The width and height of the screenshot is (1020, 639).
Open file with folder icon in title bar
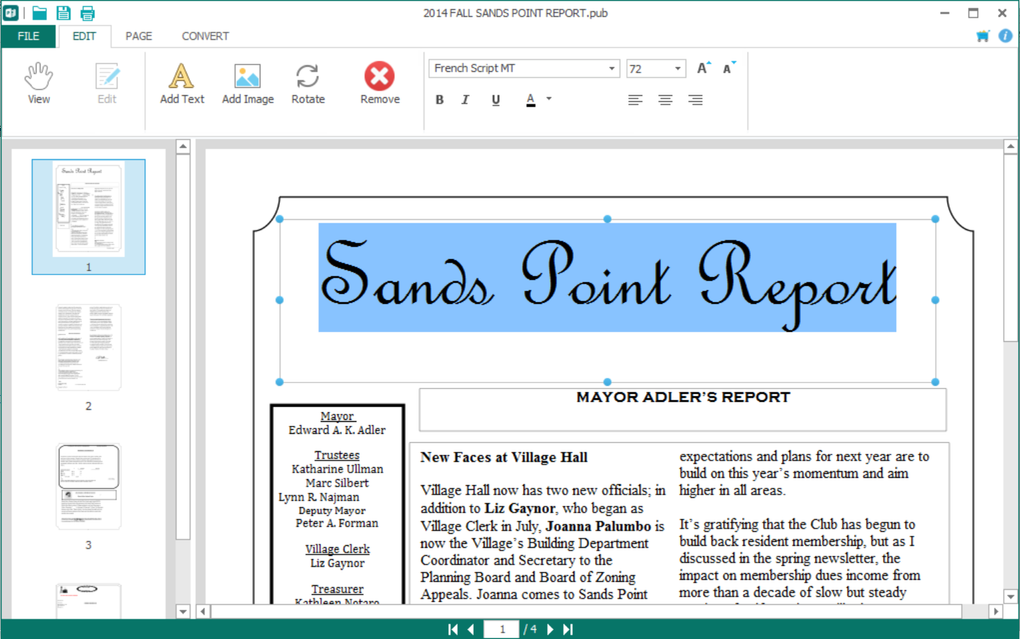40,12
